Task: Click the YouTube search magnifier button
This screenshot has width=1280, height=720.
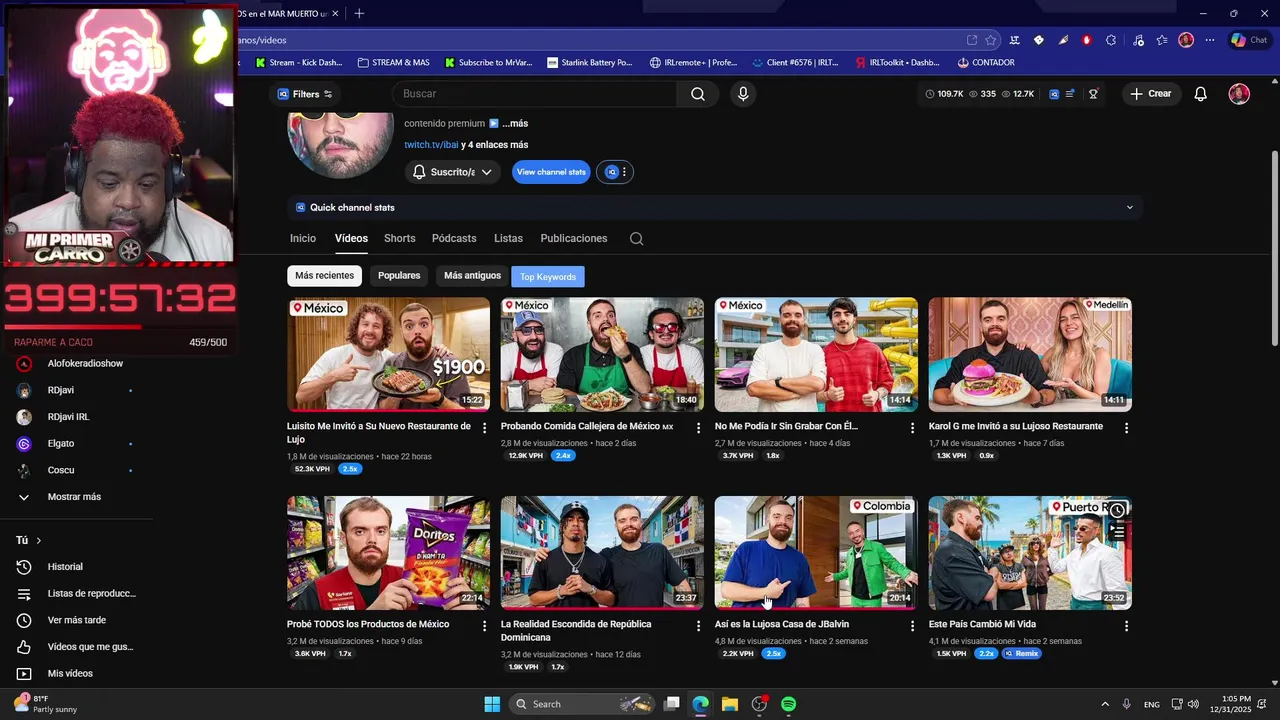Action: pos(698,94)
